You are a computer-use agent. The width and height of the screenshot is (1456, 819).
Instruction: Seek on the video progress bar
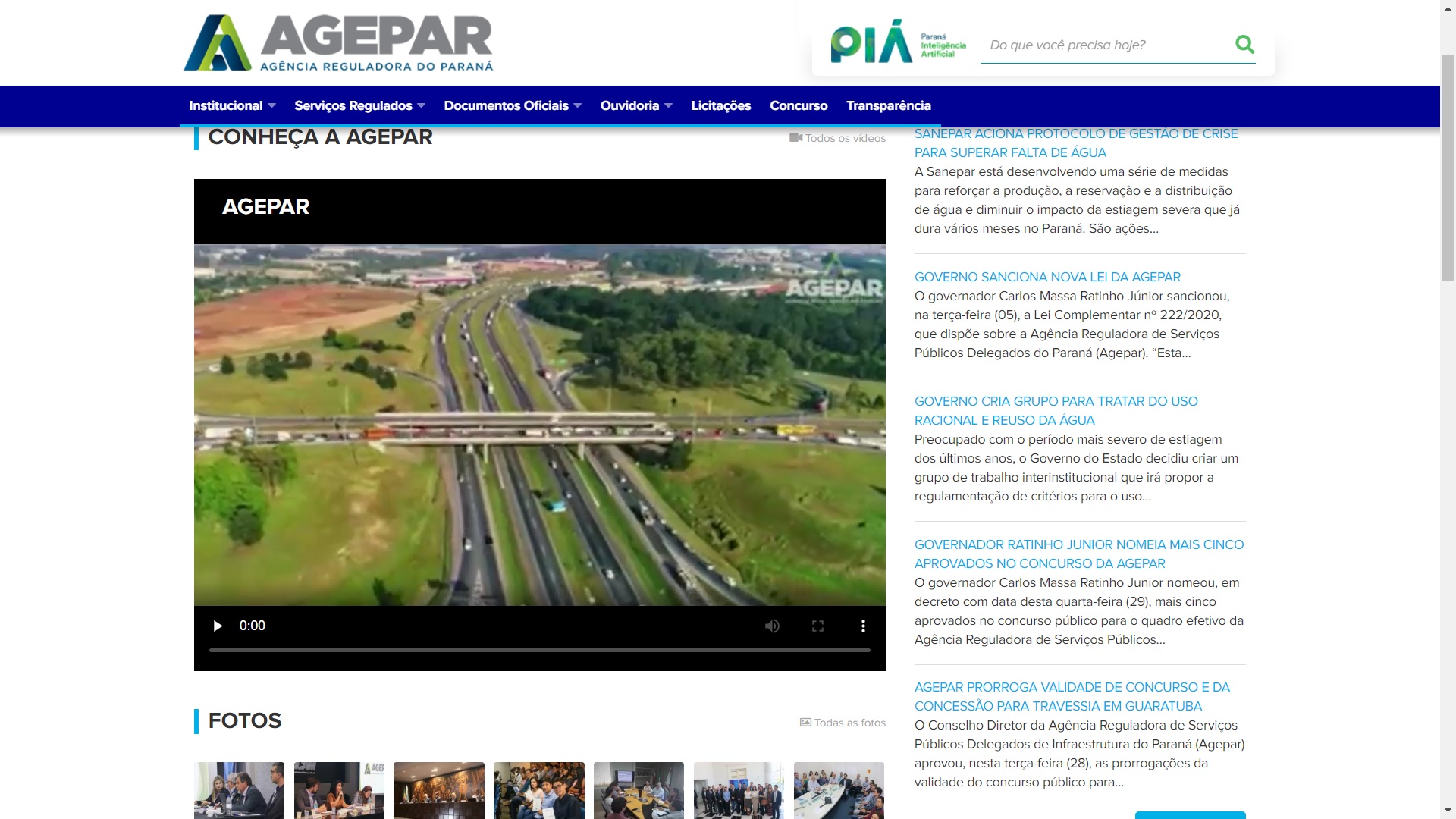(x=539, y=650)
